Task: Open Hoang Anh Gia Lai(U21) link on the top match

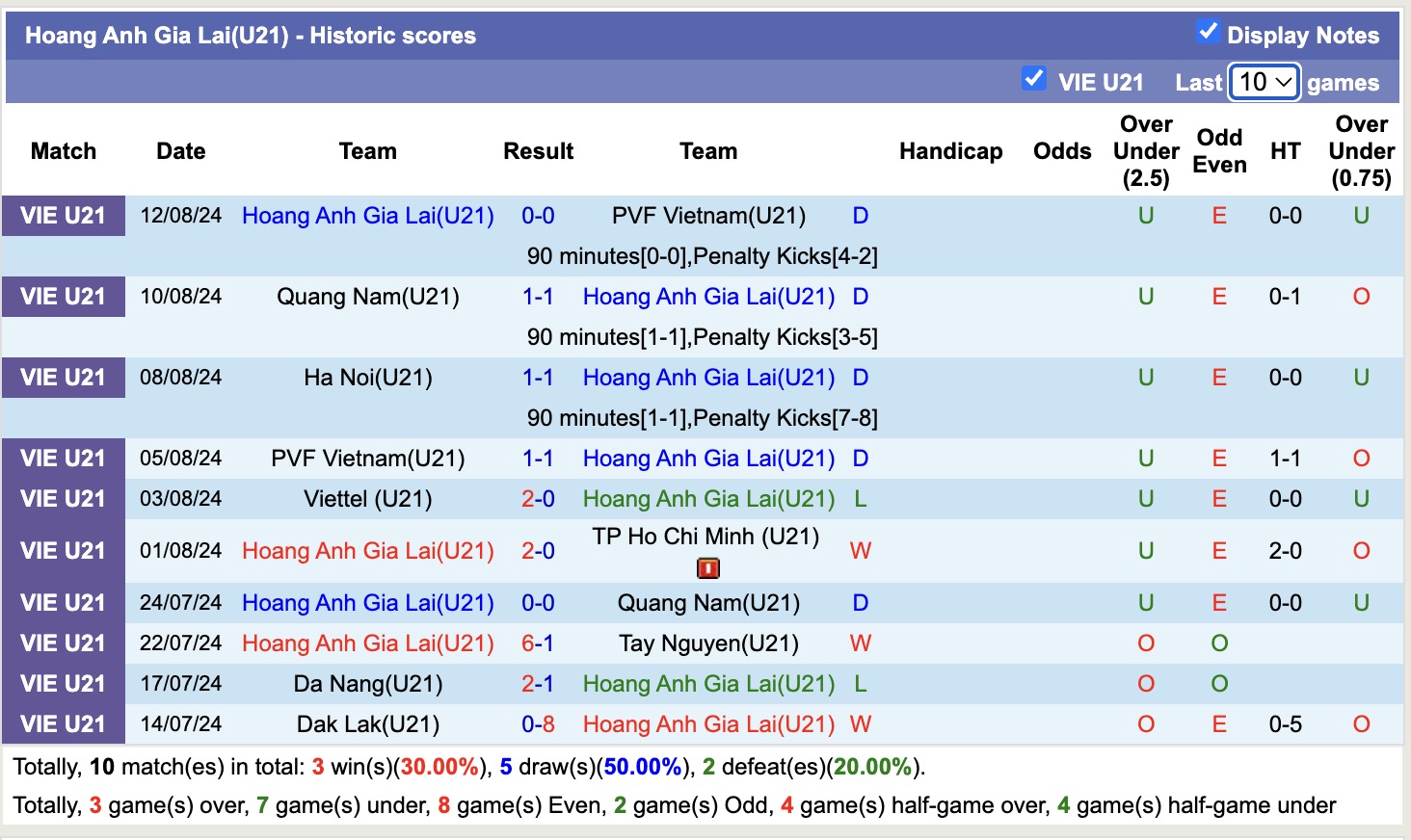Action: point(367,216)
